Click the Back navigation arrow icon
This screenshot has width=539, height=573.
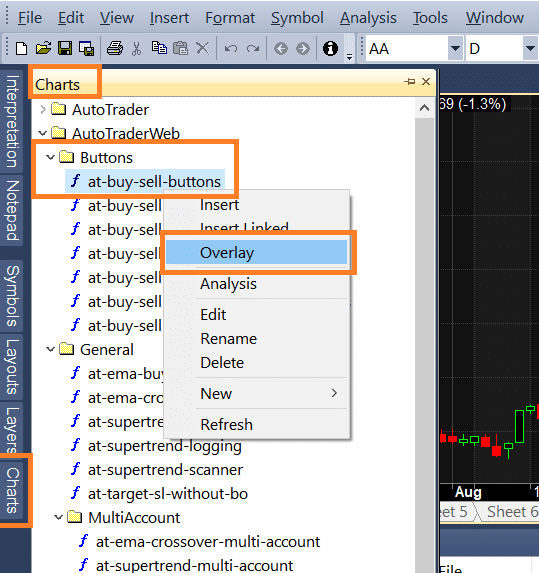click(x=281, y=49)
